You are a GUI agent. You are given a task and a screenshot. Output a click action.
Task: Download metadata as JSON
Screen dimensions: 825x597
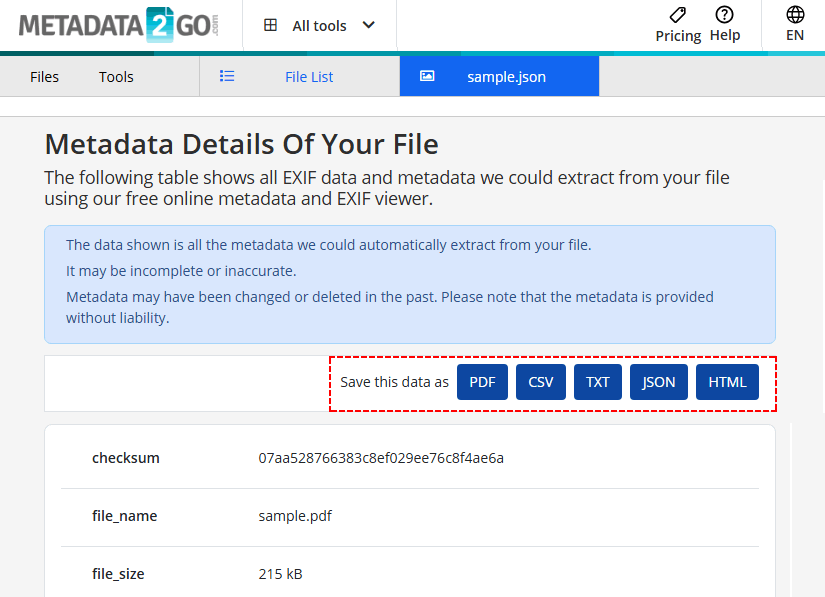tap(658, 381)
